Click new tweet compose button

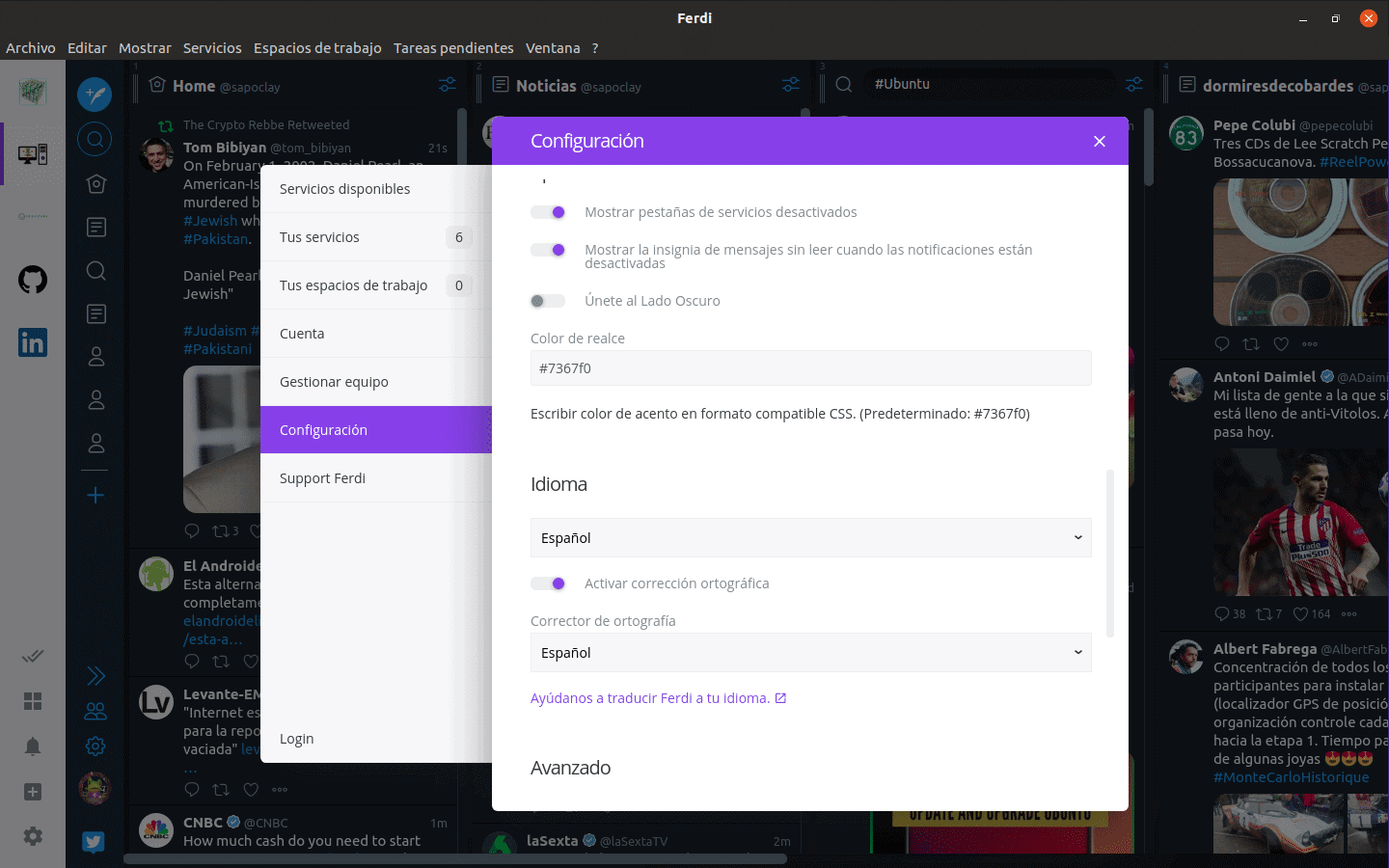coord(95,95)
